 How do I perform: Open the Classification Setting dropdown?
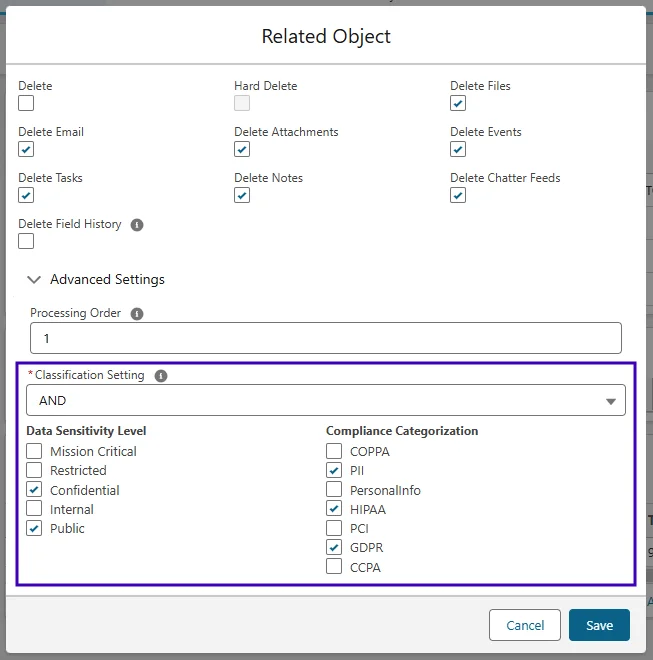point(326,401)
